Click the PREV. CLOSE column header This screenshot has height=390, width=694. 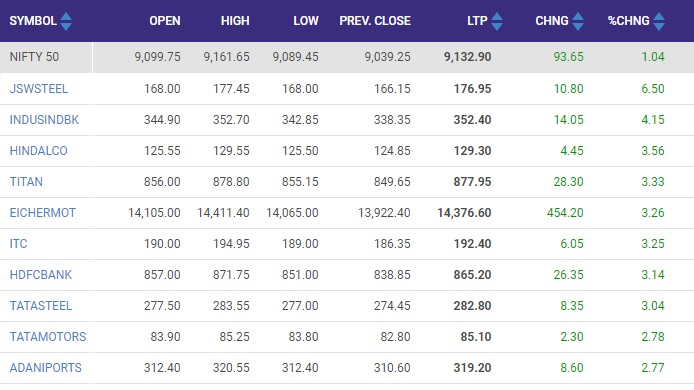[375, 21]
